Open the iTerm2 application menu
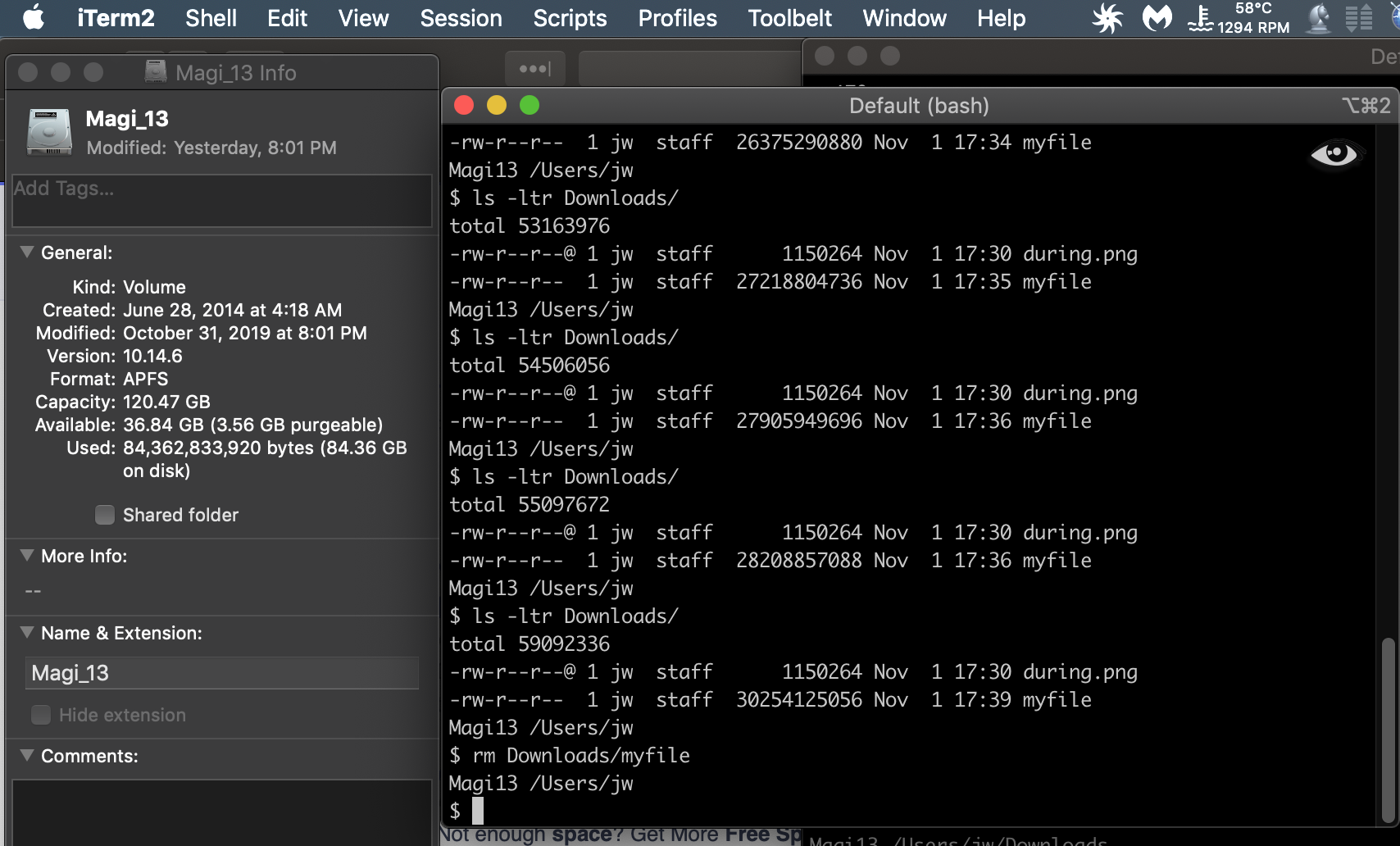 pyautogui.click(x=116, y=18)
